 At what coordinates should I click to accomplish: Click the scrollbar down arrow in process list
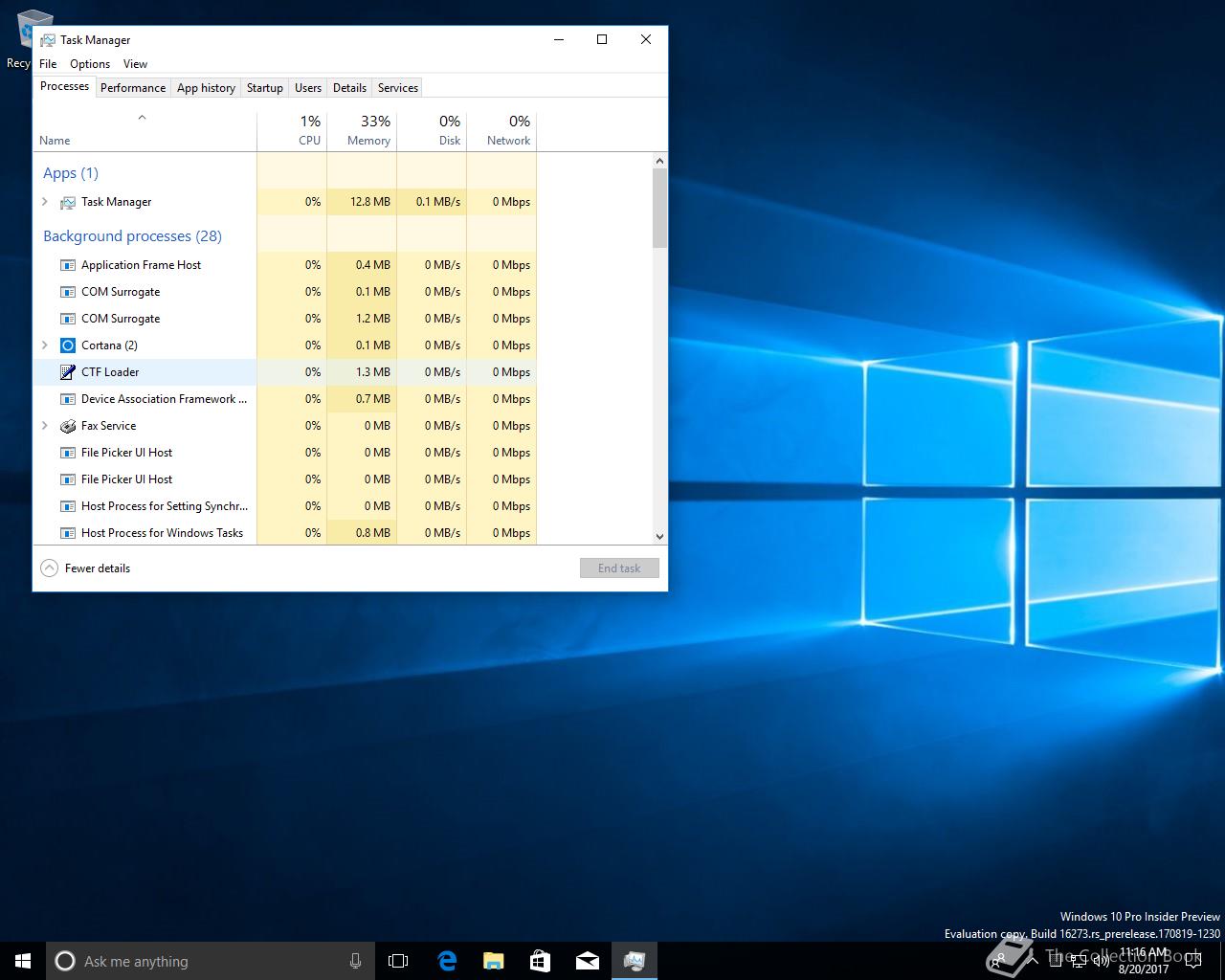(x=659, y=537)
